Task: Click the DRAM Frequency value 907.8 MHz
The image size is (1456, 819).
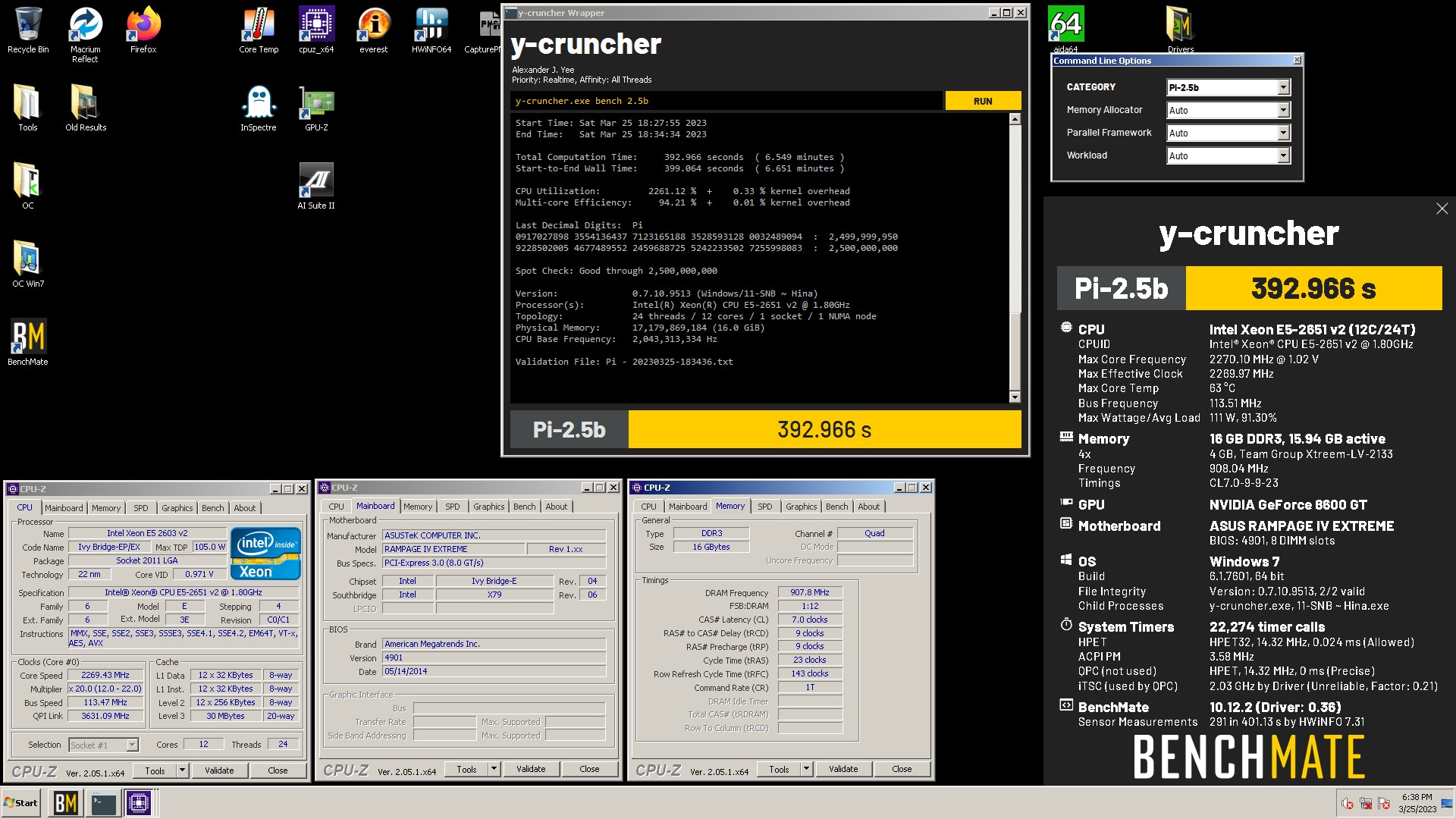Action: (810, 592)
